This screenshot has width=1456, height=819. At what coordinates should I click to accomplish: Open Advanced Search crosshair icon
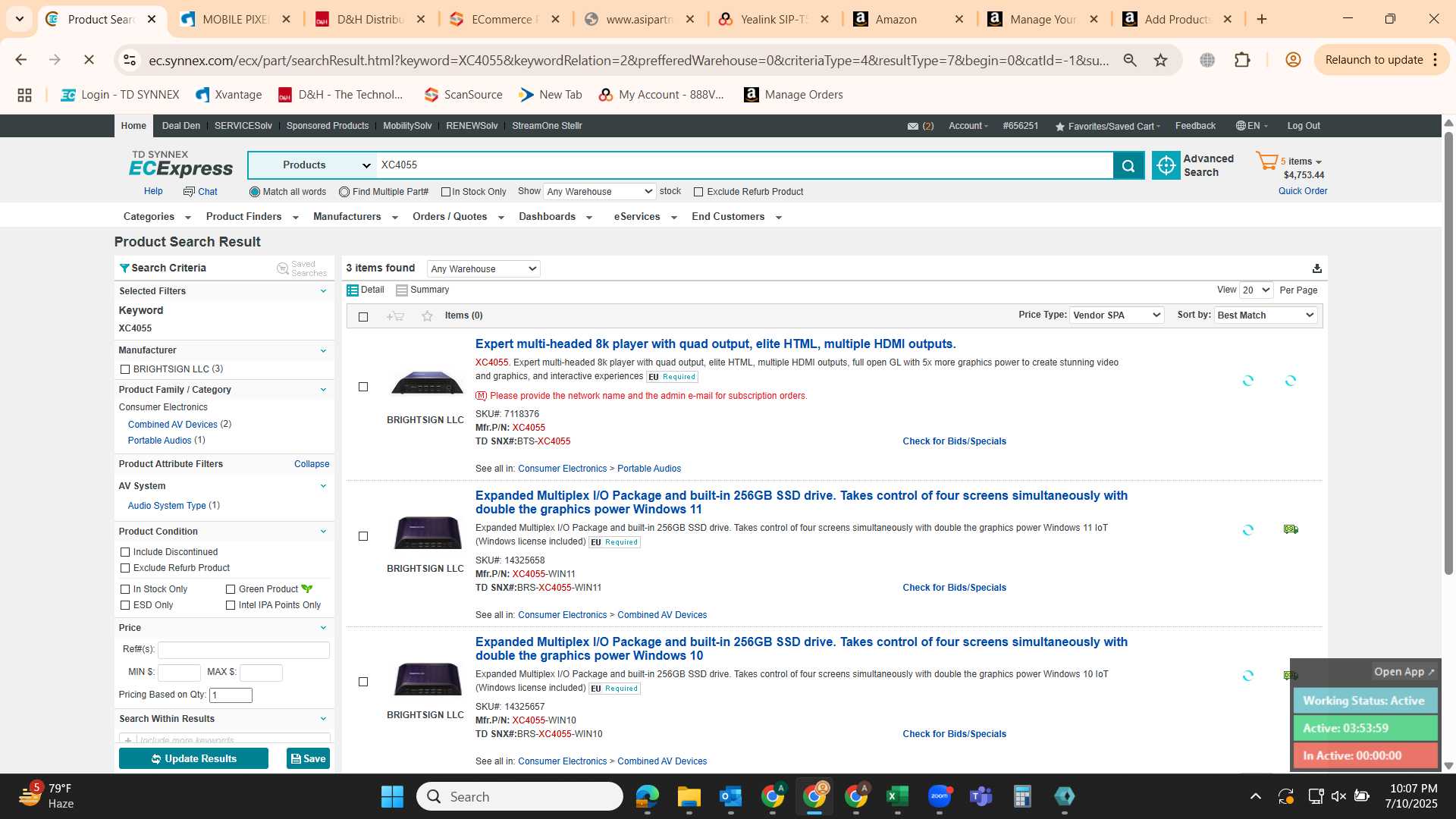[1166, 165]
